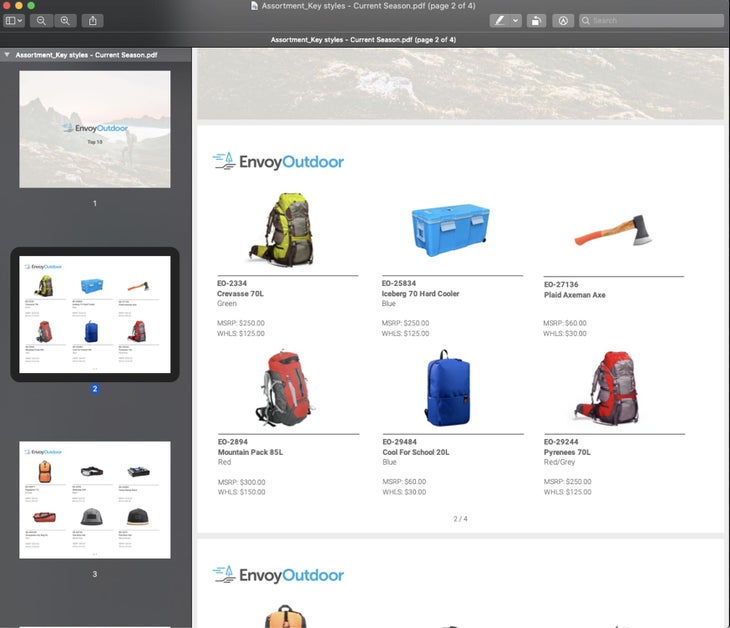Click the PDF document icon in title bar

254,6
